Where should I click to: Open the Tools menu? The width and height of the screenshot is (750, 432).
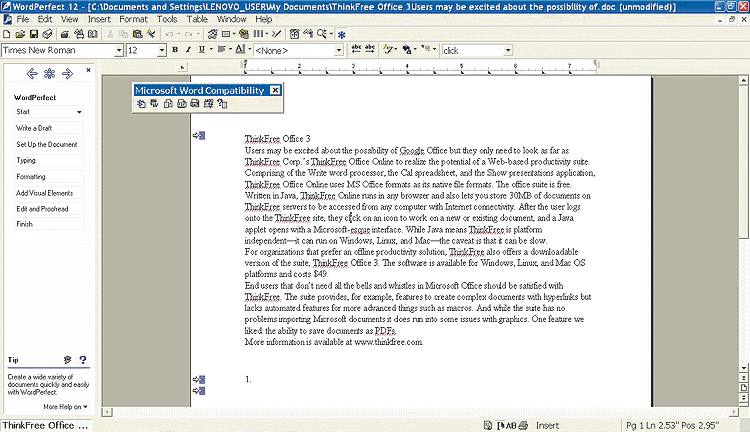(x=167, y=19)
